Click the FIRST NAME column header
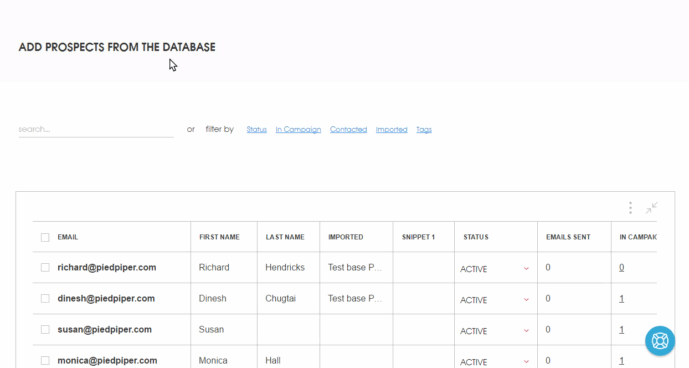 [x=219, y=237]
